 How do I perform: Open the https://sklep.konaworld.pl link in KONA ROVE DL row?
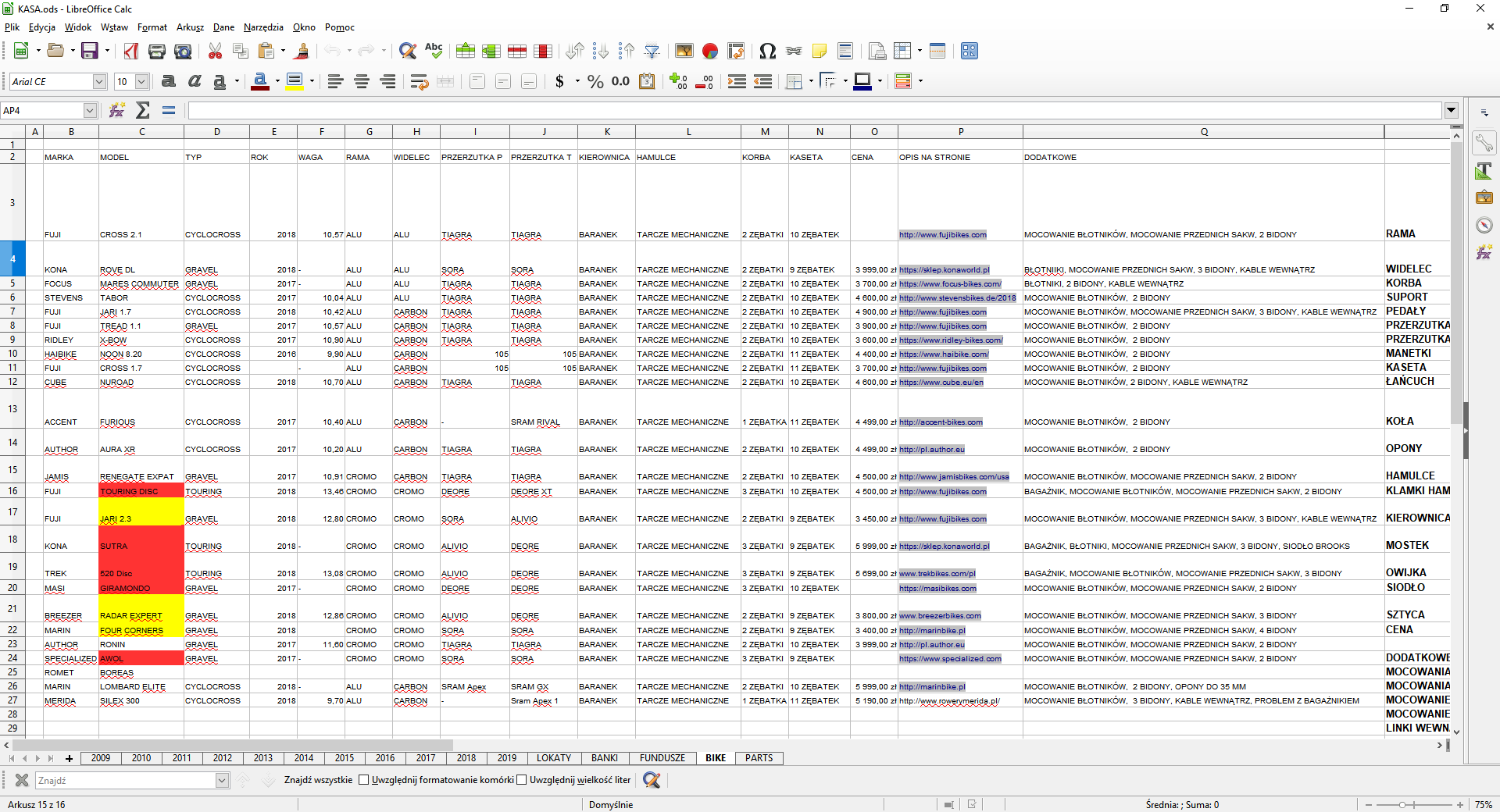944,270
